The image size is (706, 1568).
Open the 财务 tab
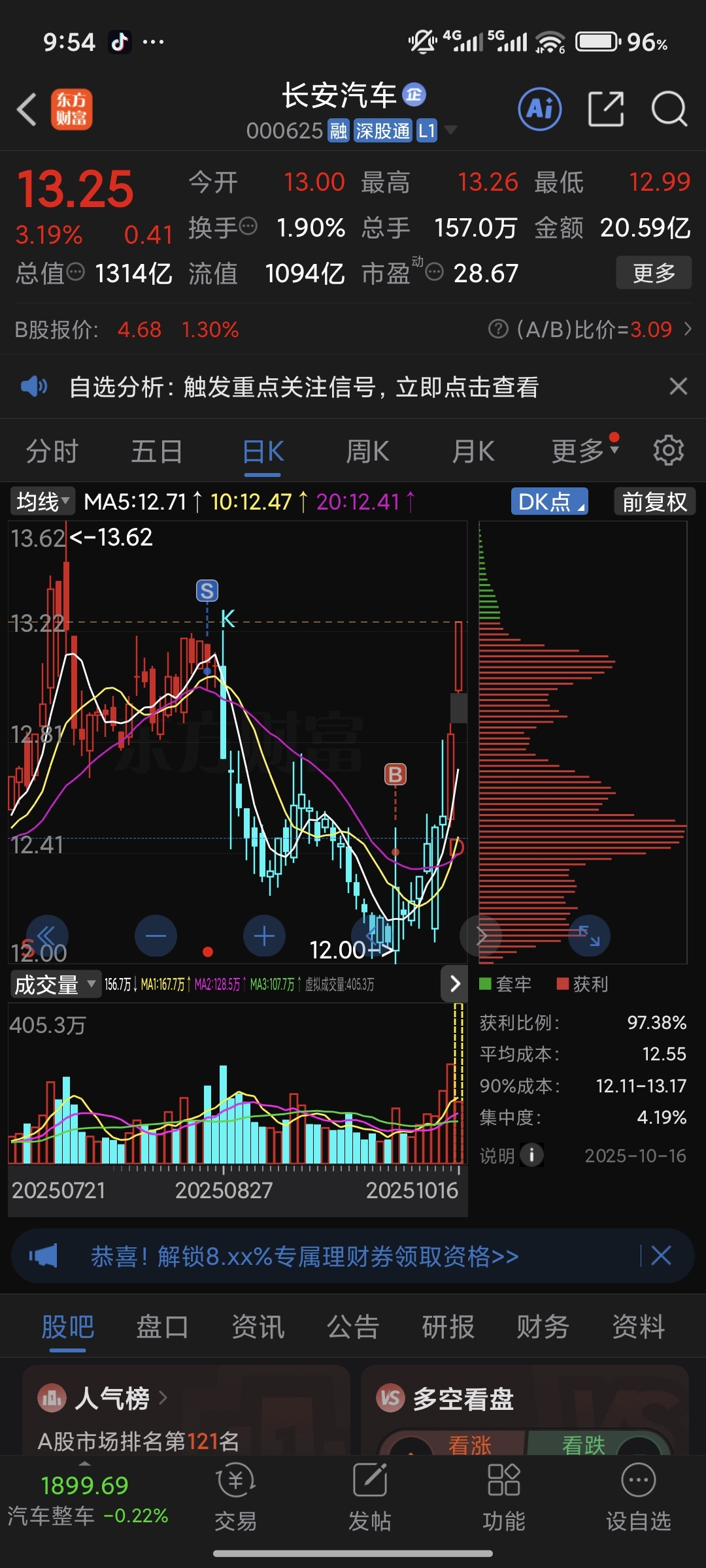(x=543, y=1327)
